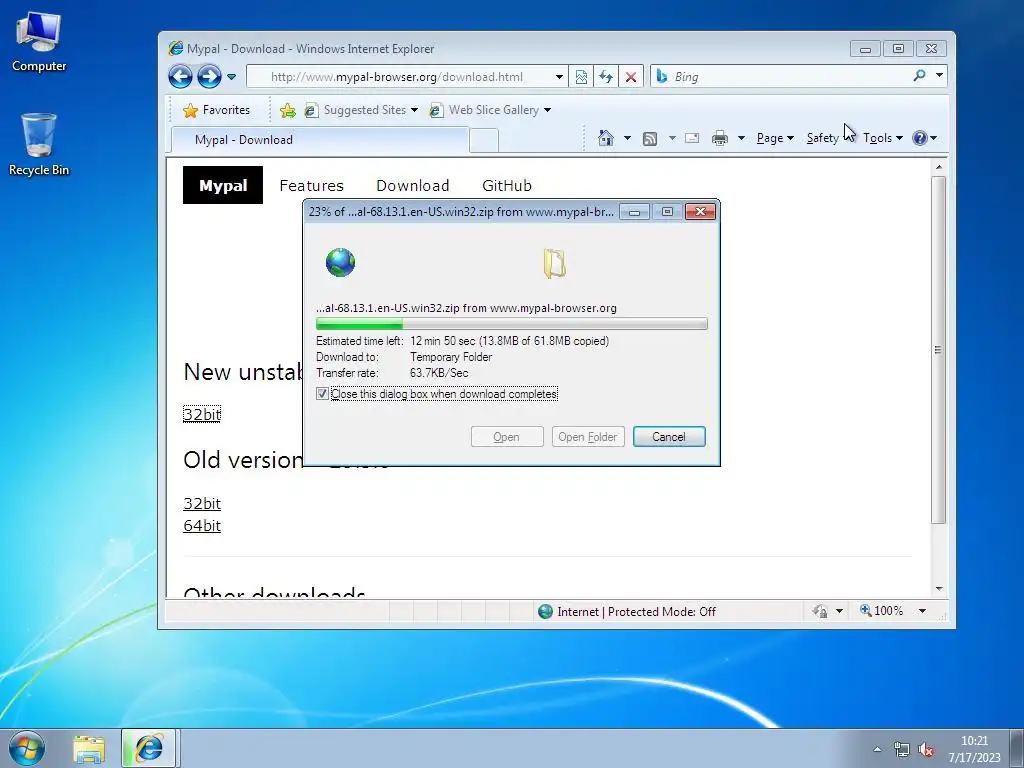
Task: Click the Computer desktop icon
Action: click(39, 42)
